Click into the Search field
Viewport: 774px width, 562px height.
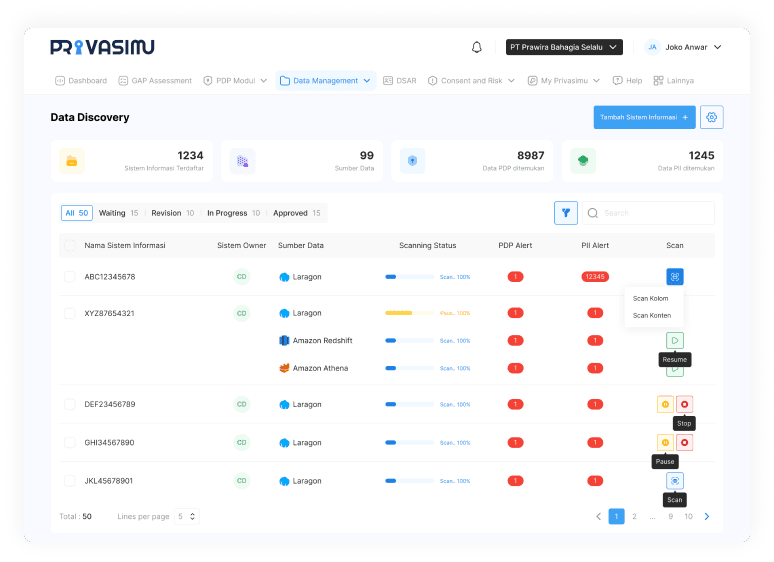(656, 213)
